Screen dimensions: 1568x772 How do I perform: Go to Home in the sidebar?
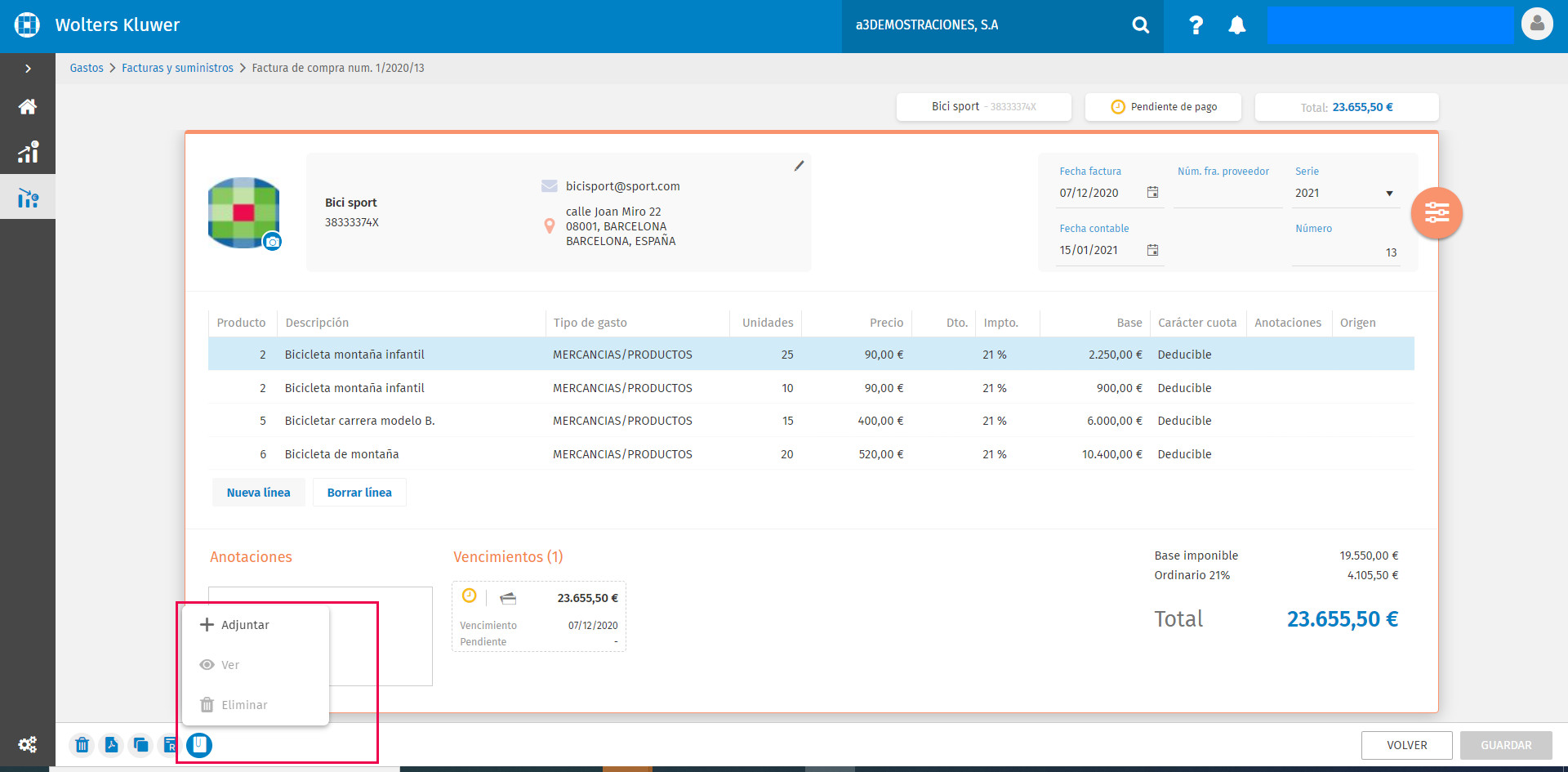click(x=28, y=106)
